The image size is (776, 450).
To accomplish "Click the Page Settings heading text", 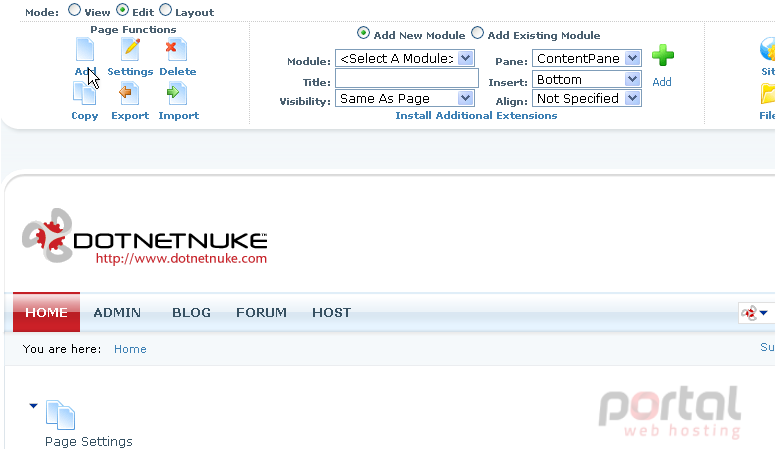I will 89,442.
